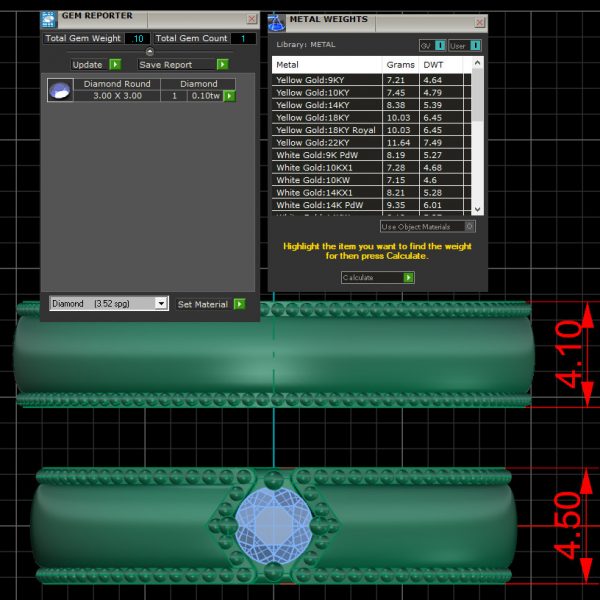
Task: Click the Save Report button
Action: (x=176, y=64)
